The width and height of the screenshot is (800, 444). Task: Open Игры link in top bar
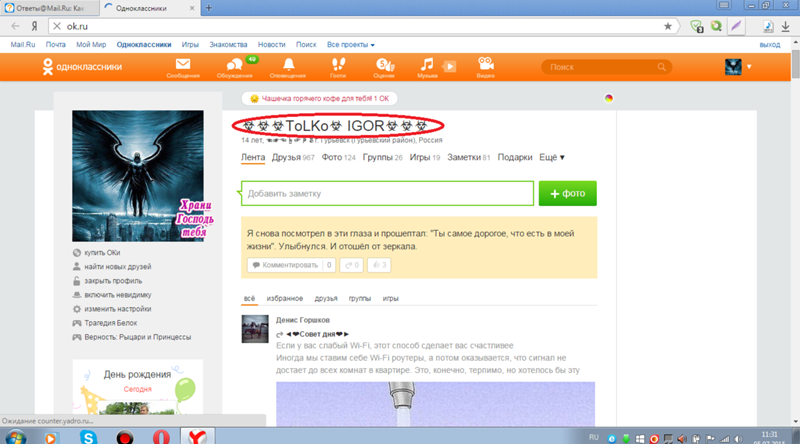pos(190,44)
